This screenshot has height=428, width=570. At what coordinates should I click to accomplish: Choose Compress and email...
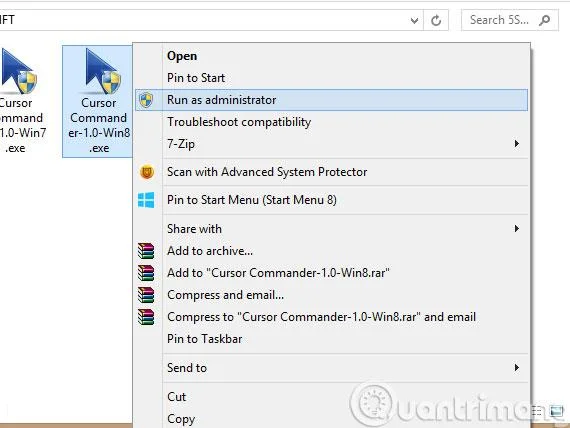coord(331,295)
